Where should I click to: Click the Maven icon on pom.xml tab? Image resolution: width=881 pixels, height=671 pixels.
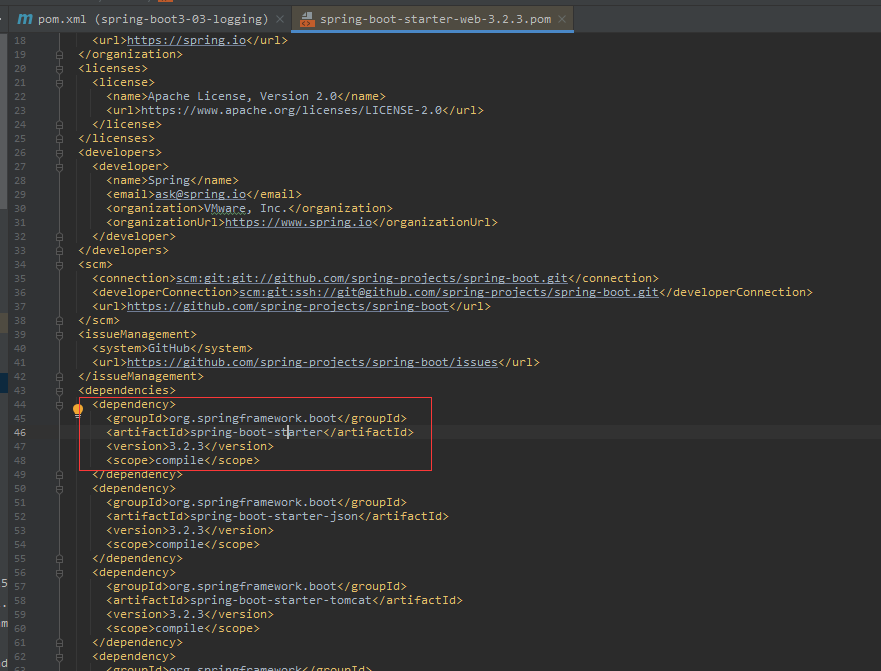coord(25,19)
